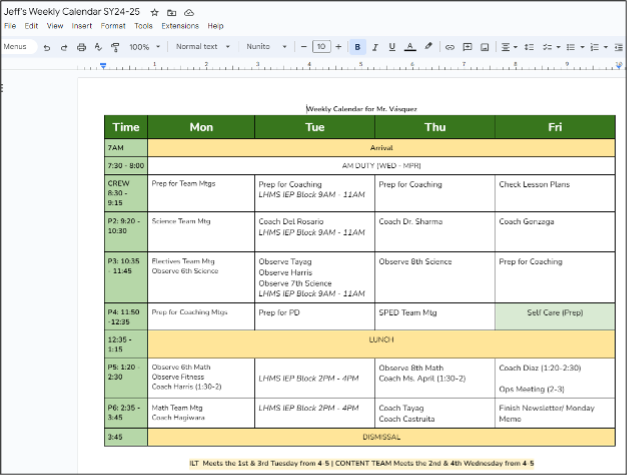
Task: Decrease font size with minus button
Action: click(303, 47)
